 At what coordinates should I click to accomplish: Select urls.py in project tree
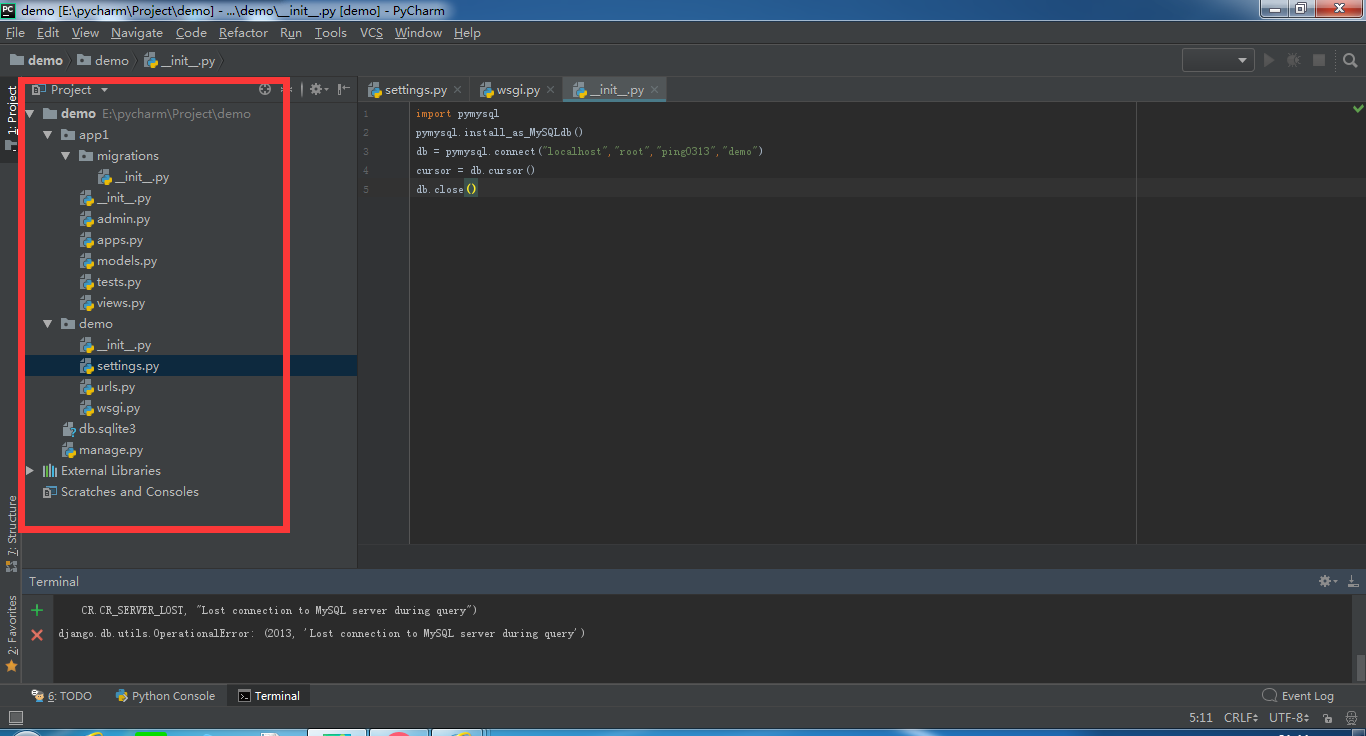click(x=108, y=387)
